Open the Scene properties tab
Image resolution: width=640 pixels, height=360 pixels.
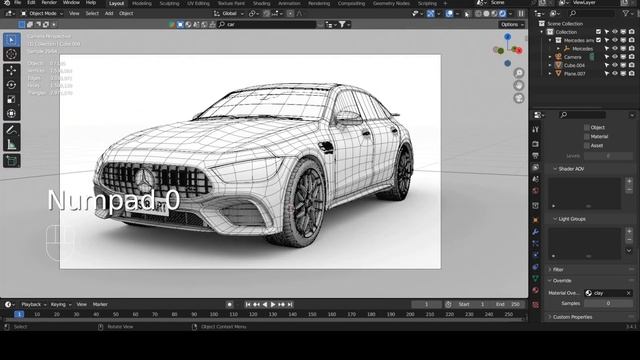click(536, 179)
